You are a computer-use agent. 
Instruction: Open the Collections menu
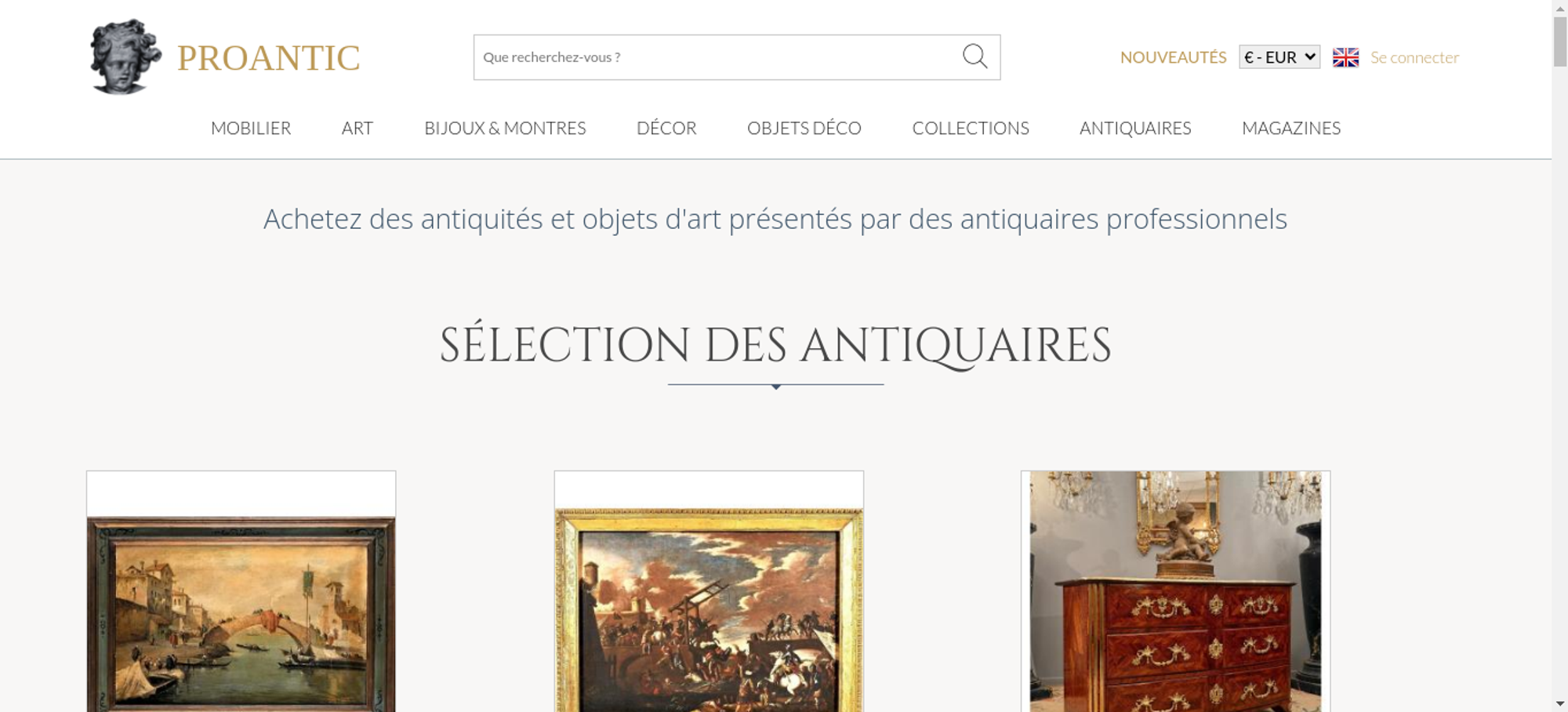(971, 128)
